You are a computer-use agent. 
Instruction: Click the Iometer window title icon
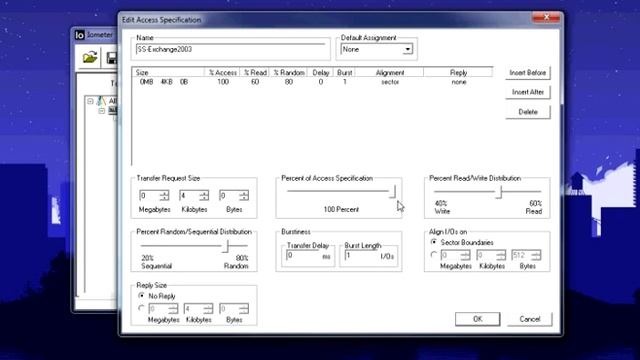80,35
